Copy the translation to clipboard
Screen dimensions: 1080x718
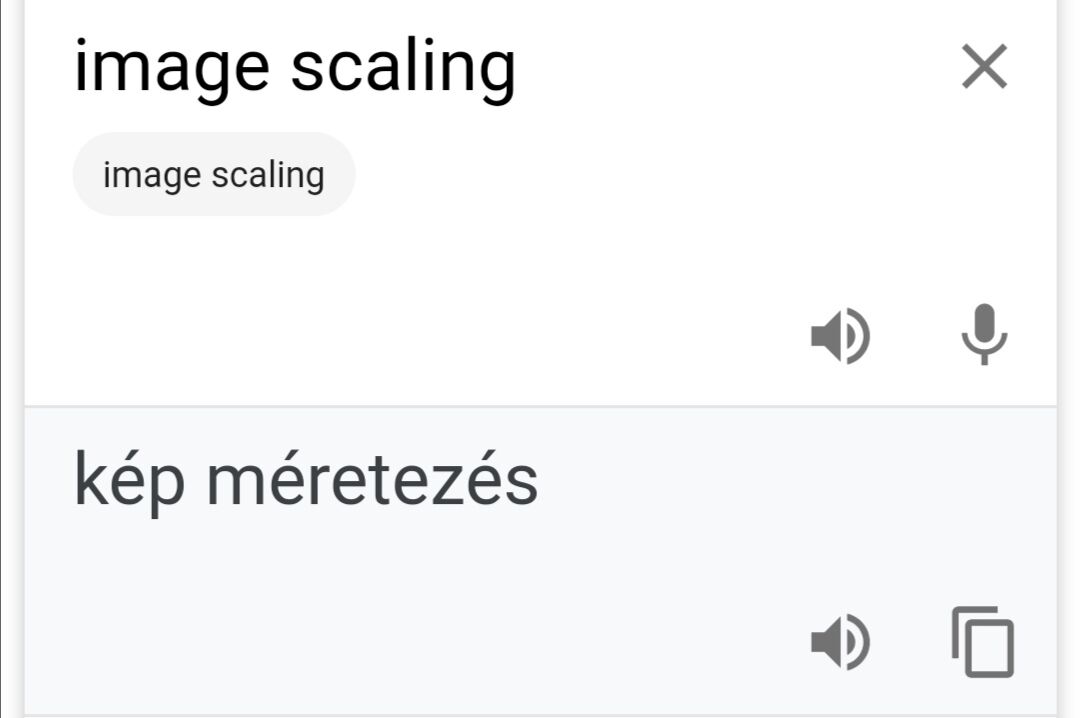coord(983,642)
